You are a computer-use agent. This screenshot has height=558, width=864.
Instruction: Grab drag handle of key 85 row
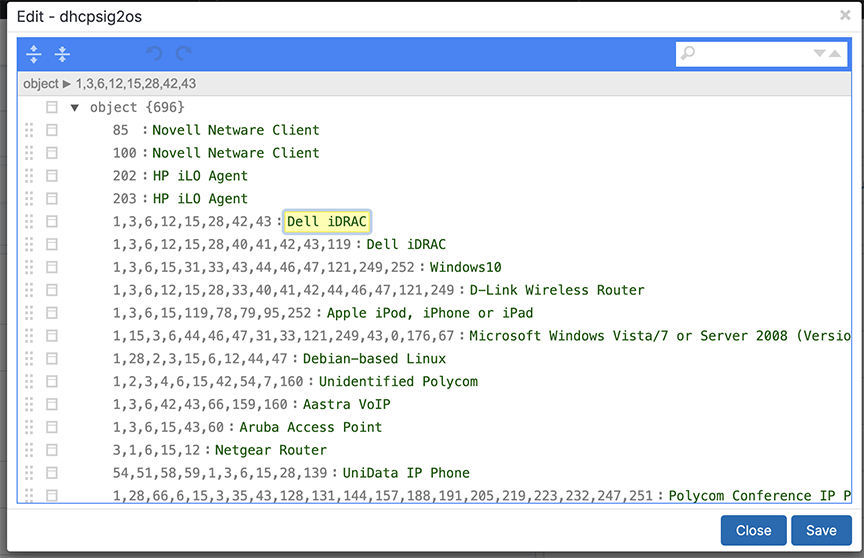(29, 130)
